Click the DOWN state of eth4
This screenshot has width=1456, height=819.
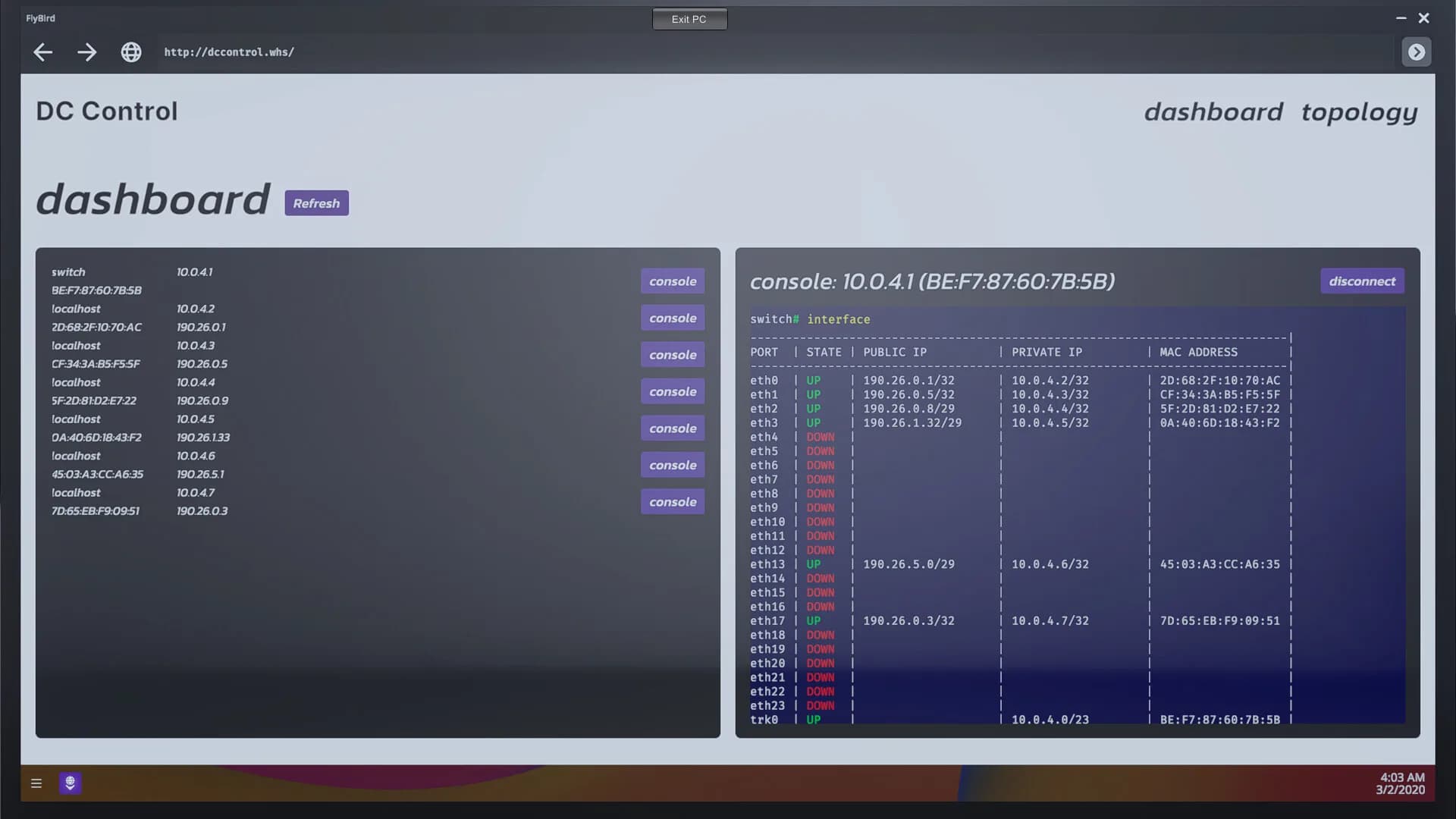pyautogui.click(x=820, y=437)
